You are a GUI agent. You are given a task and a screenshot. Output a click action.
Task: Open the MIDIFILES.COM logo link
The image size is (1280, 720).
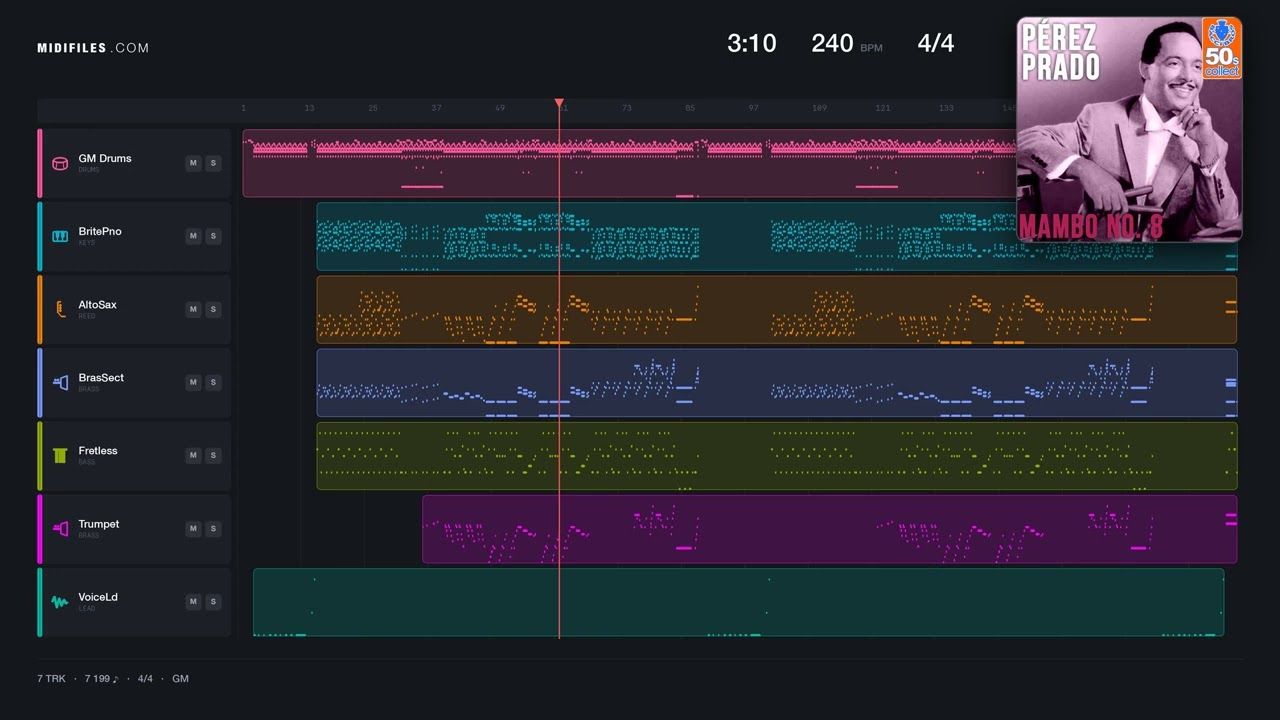[93, 48]
